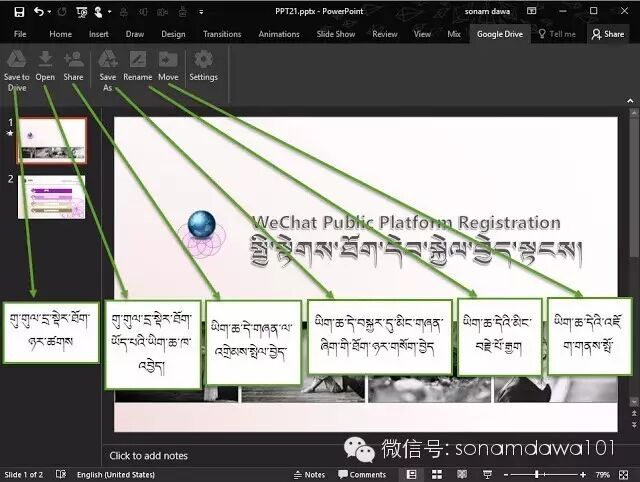Open the Design tab

(x=173, y=34)
